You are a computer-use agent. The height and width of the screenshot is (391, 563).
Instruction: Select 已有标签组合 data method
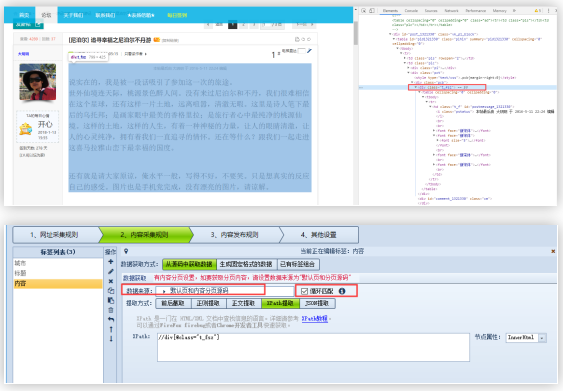[298, 264]
